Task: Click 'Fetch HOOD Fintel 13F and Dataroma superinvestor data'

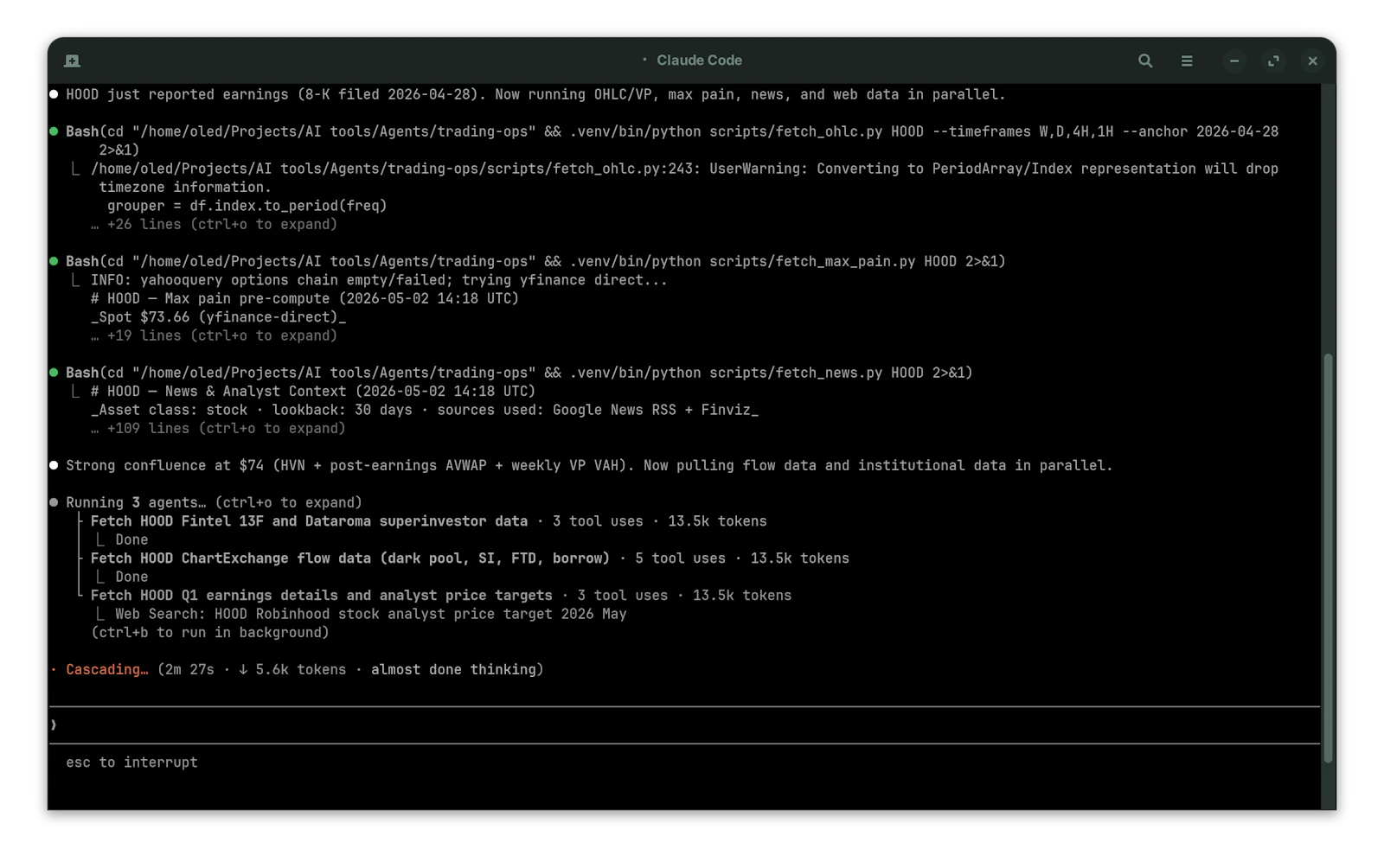Action: point(309,520)
